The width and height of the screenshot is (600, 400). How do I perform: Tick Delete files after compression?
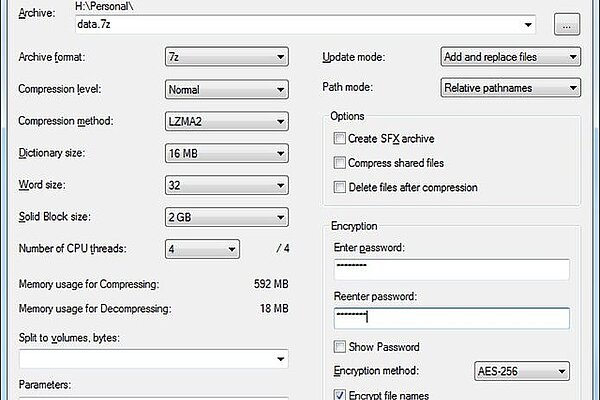pyautogui.click(x=339, y=187)
